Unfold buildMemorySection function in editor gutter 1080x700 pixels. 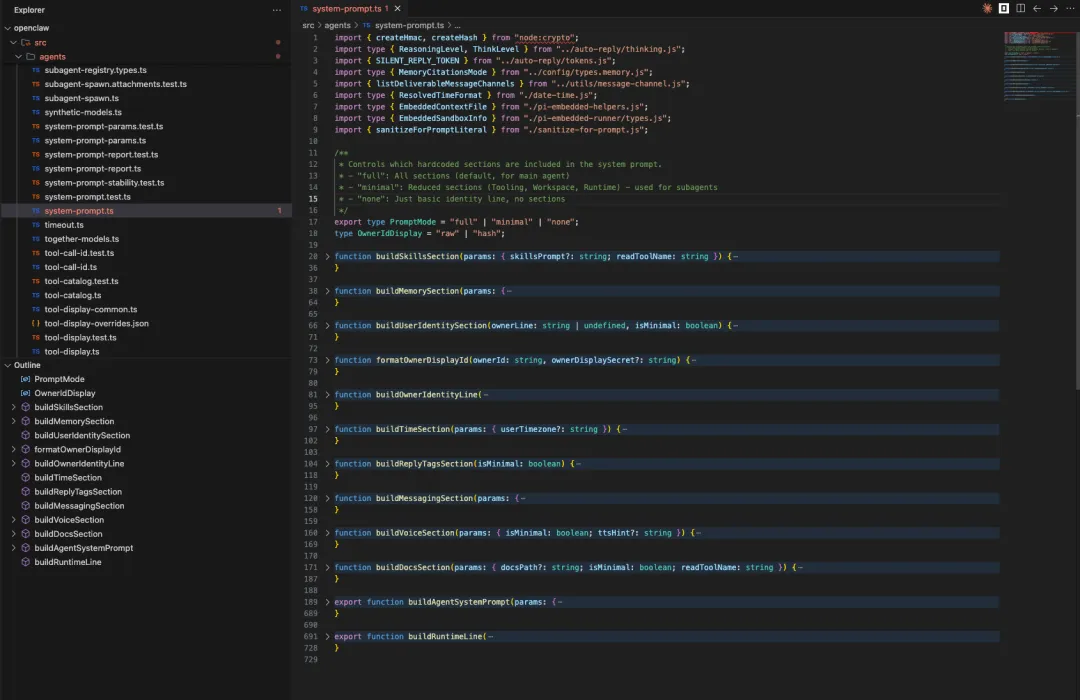(x=327, y=291)
